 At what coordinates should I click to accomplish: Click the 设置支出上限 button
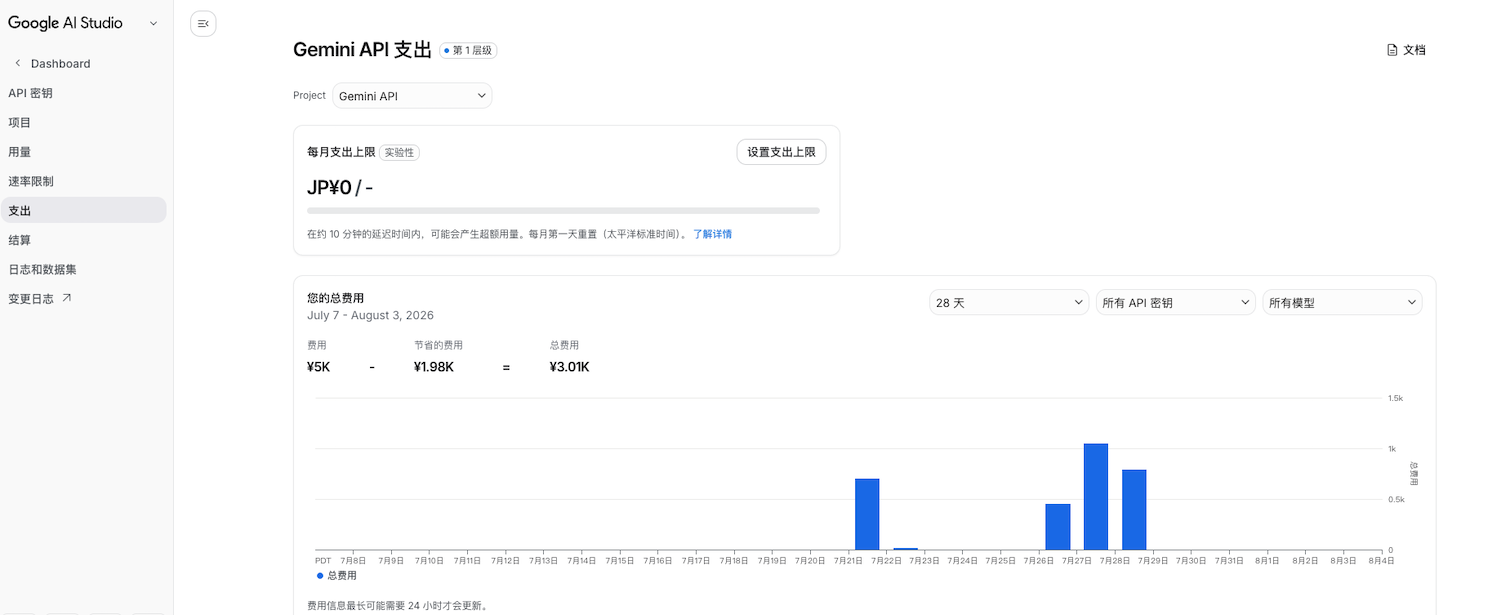coord(781,152)
